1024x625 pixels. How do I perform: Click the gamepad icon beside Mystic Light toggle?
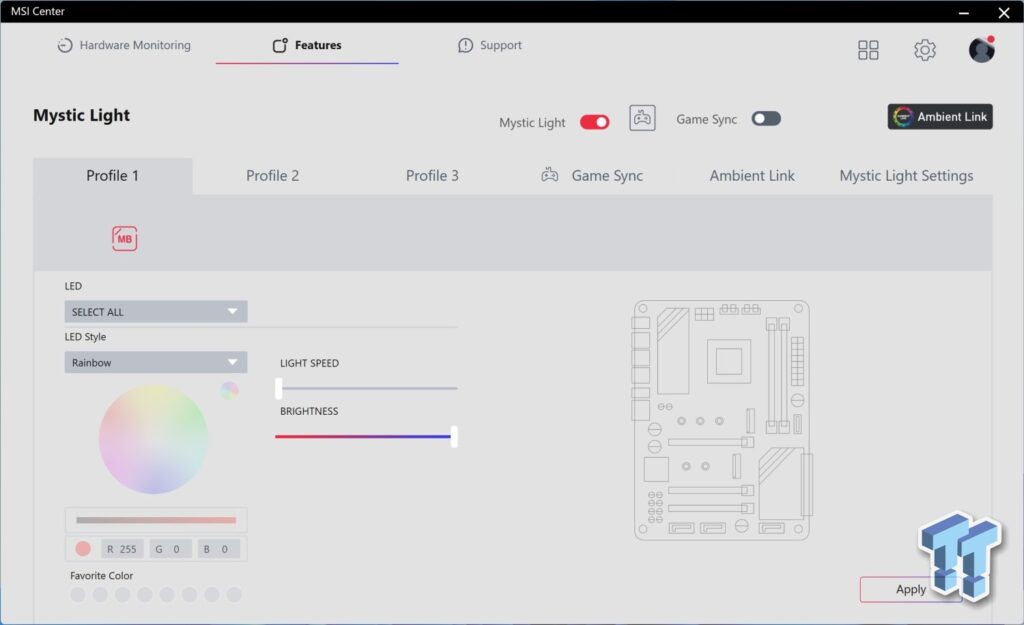click(642, 118)
